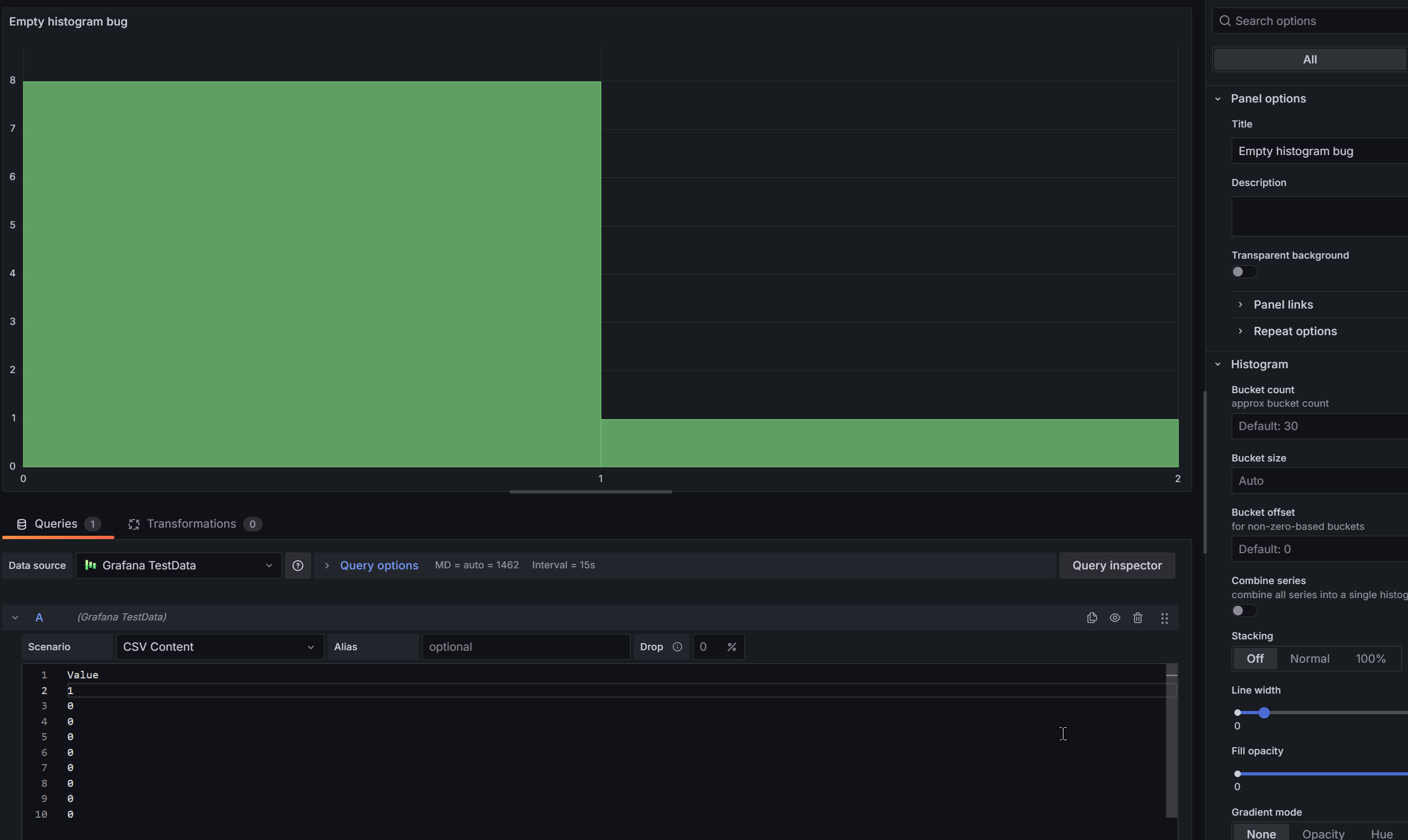Toggle Transparent background switch
1408x840 pixels.
click(x=1244, y=272)
